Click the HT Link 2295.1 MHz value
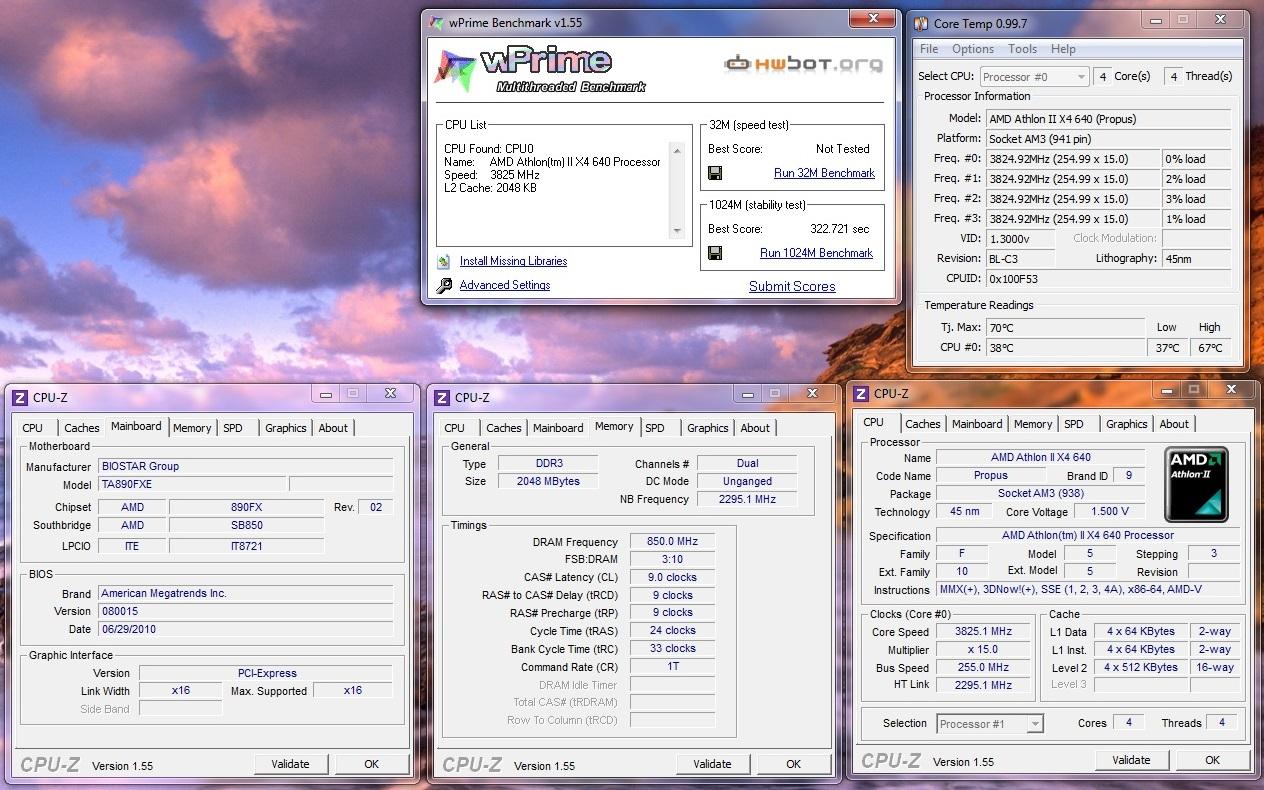The width and height of the screenshot is (1264, 790). (983, 686)
